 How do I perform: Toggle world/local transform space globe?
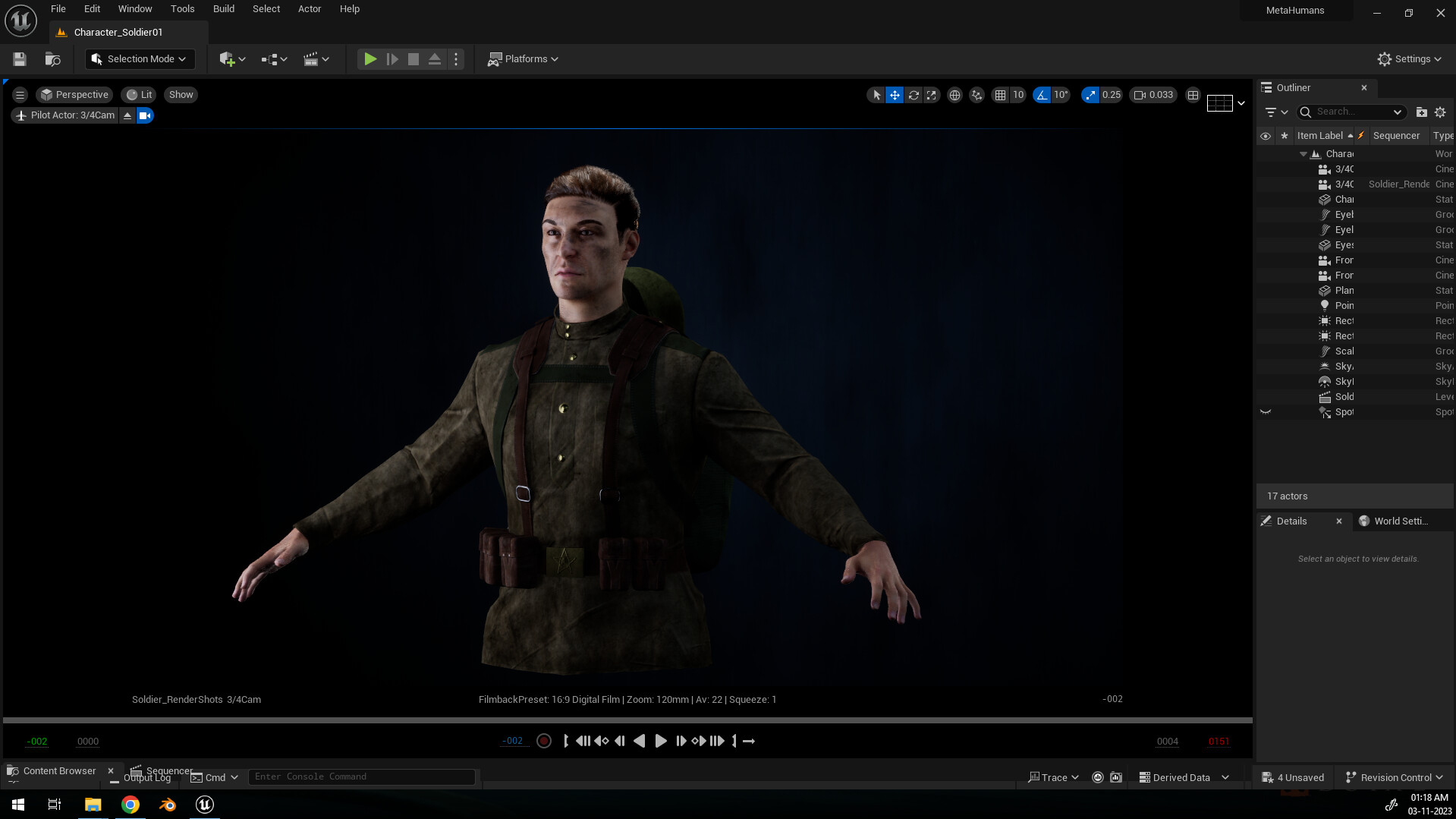(x=954, y=95)
